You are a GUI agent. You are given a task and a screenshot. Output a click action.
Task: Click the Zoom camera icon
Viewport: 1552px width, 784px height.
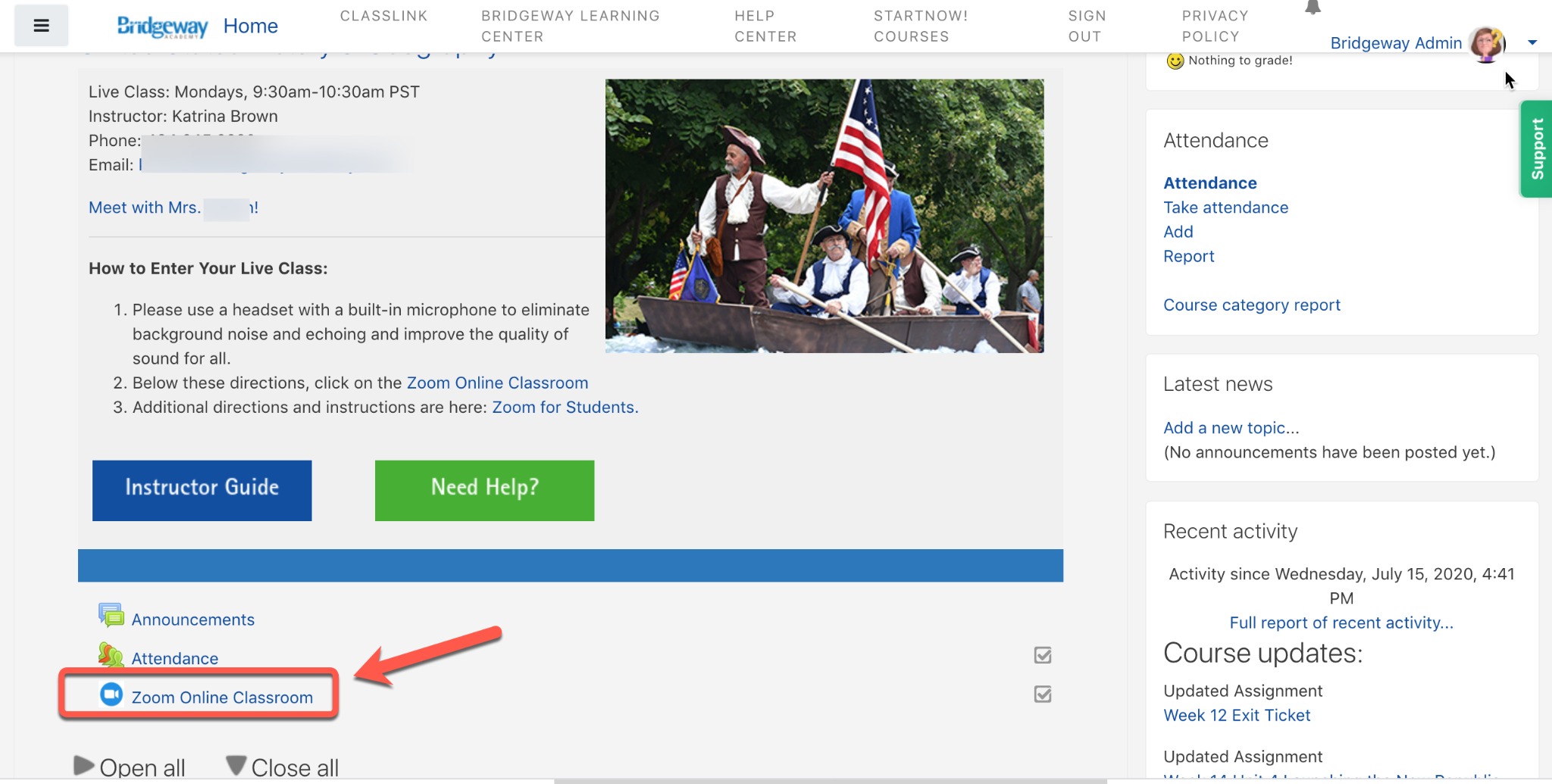[111, 695]
